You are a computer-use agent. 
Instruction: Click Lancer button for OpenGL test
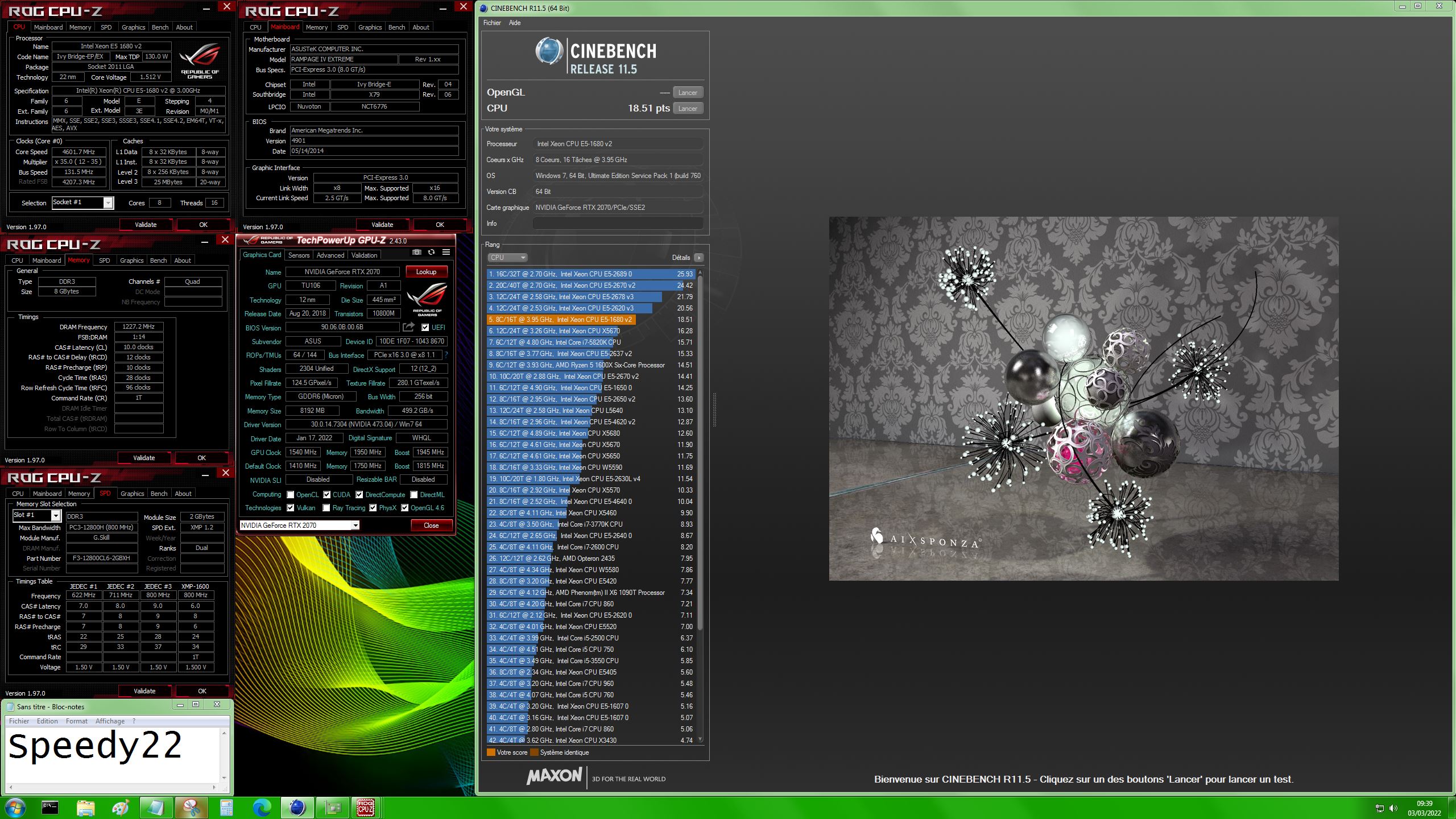click(688, 92)
